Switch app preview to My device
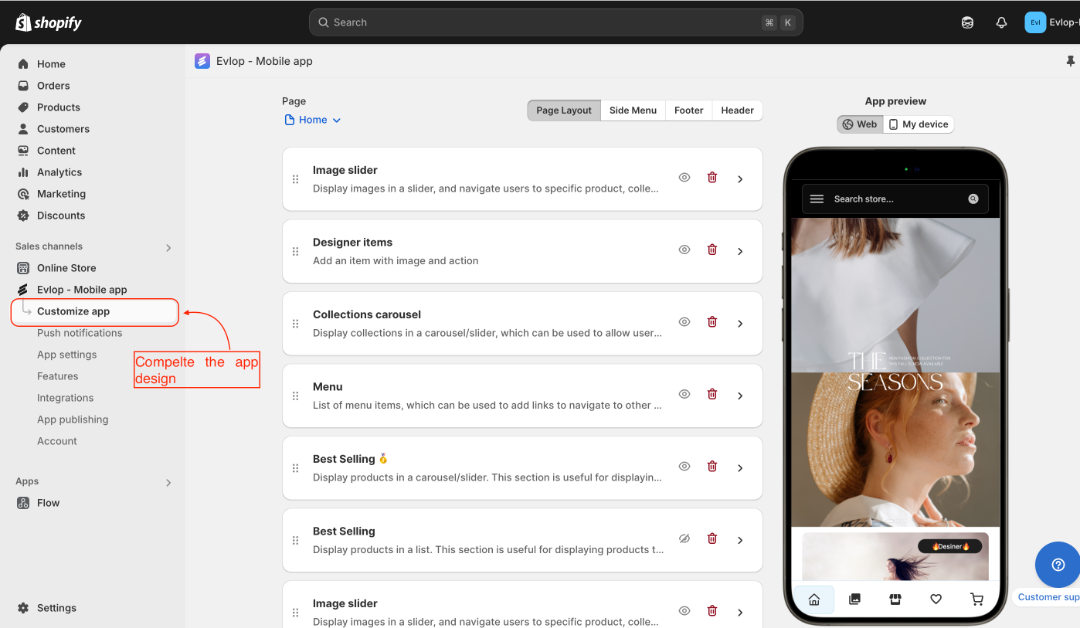The image size is (1080, 628). (918, 124)
